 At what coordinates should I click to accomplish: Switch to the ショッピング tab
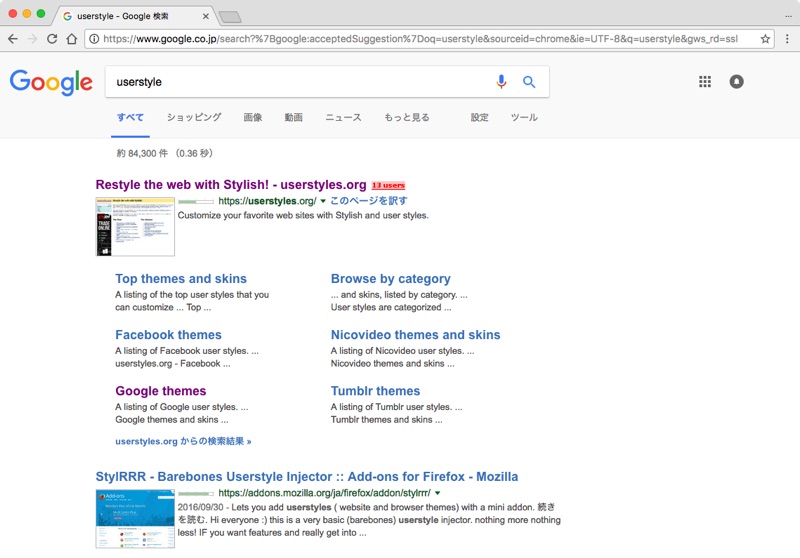click(x=194, y=117)
